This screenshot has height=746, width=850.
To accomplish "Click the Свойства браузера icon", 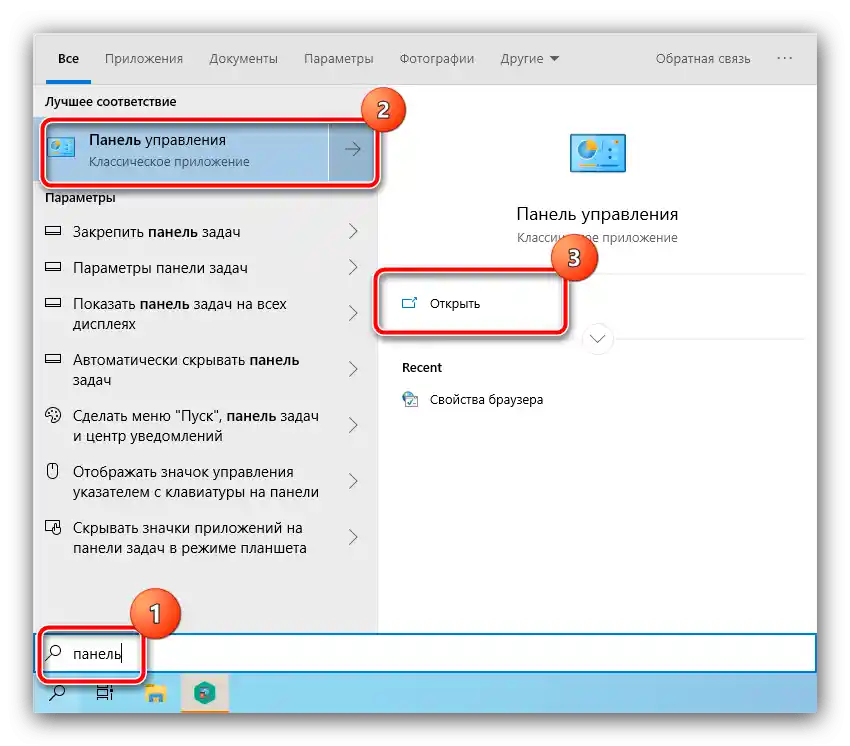I will [x=410, y=400].
